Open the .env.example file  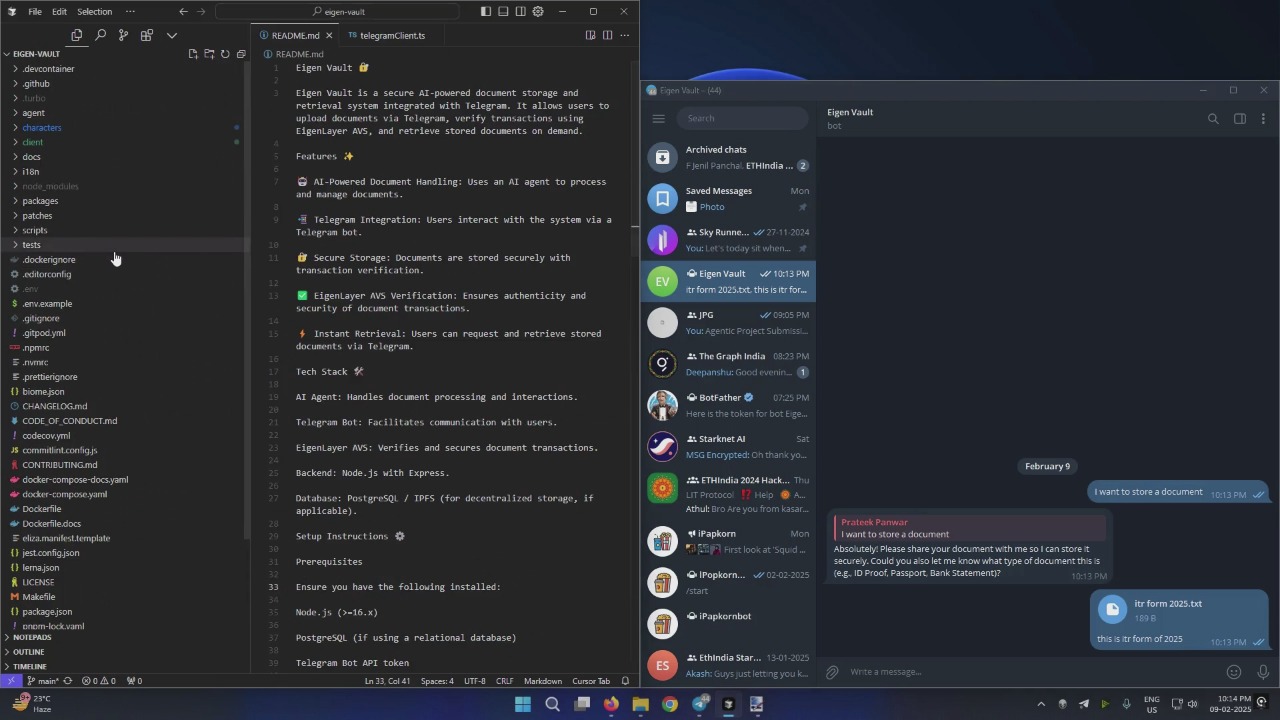tap(47, 304)
